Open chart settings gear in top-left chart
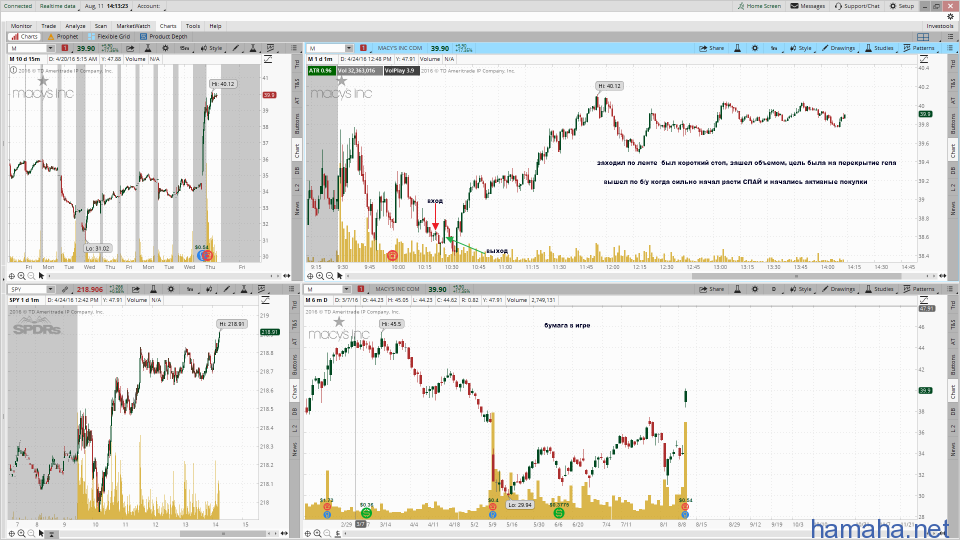The image size is (960, 540). 165,48
